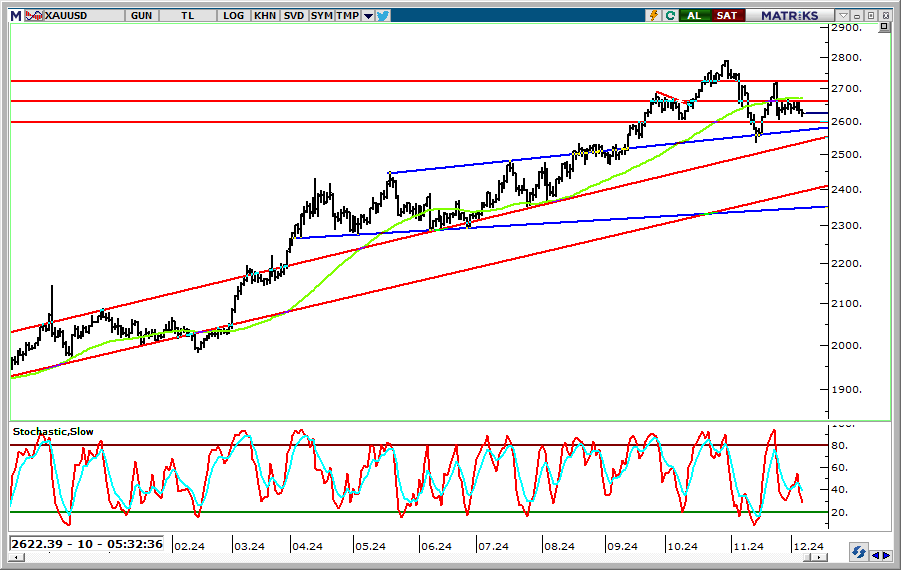
Task: Toggle LOG scale on the chart
Action: coord(234,15)
